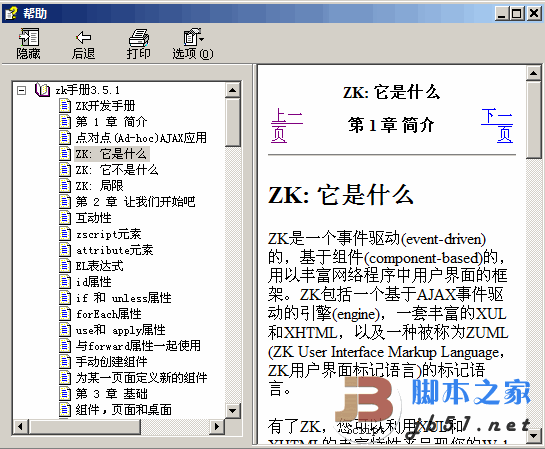This screenshot has height=449, width=545.
Task: Open the ZK开发手册 topic
Action: [105, 106]
